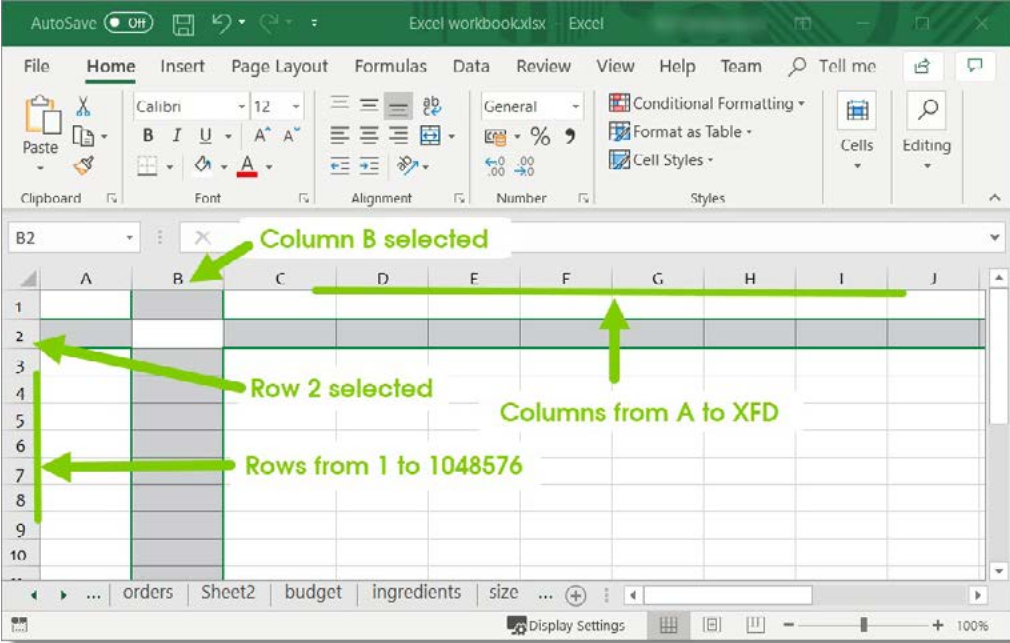Click the Undo arrow icon
This screenshot has height=643, width=1010.
tap(221, 23)
